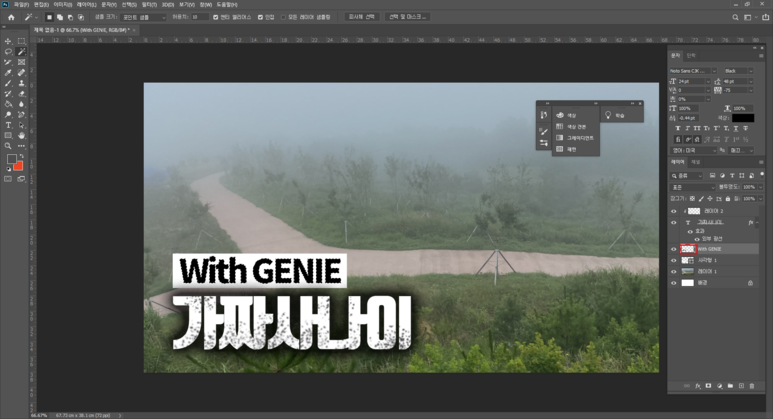Screen dimensions: 773x419
Task: Click the delete layer trash icon
Action: point(752,386)
